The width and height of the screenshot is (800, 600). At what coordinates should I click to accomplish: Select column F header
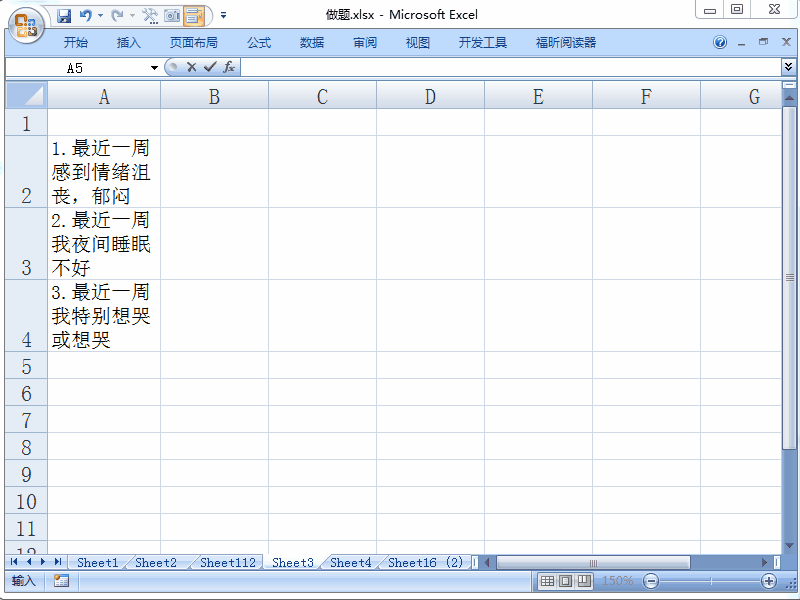(646, 96)
